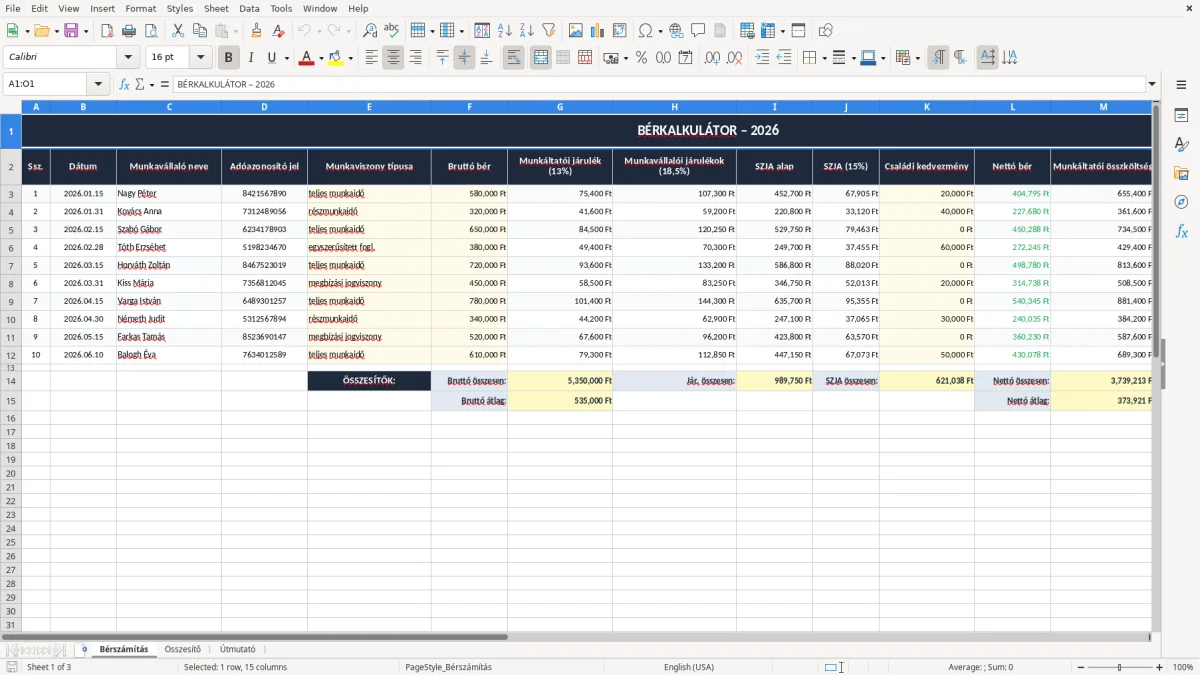This screenshot has height=675, width=1200.
Task: Toggle Bold formatting
Action: (228, 58)
